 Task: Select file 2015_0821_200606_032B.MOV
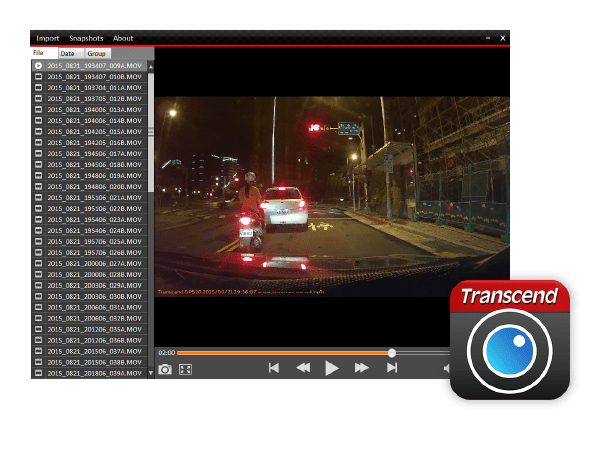tap(90, 318)
